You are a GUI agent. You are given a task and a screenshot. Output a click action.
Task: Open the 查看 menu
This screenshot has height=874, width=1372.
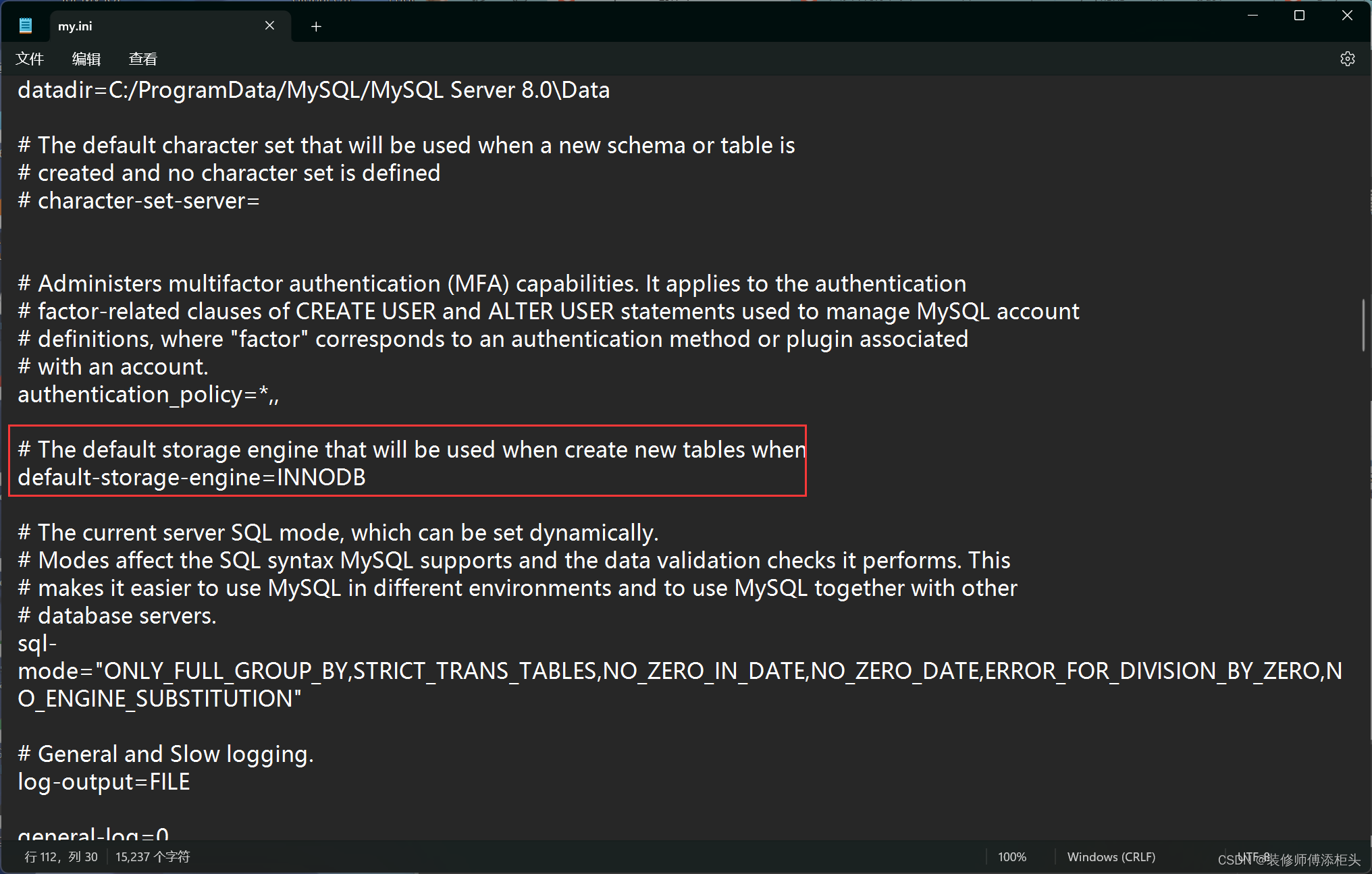(x=142, y=59)
